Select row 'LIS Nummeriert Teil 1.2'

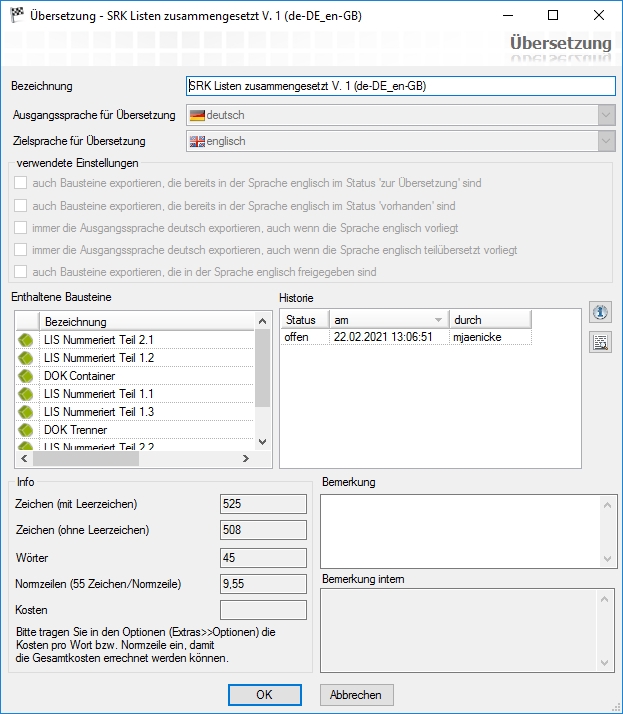pos(135,358)
